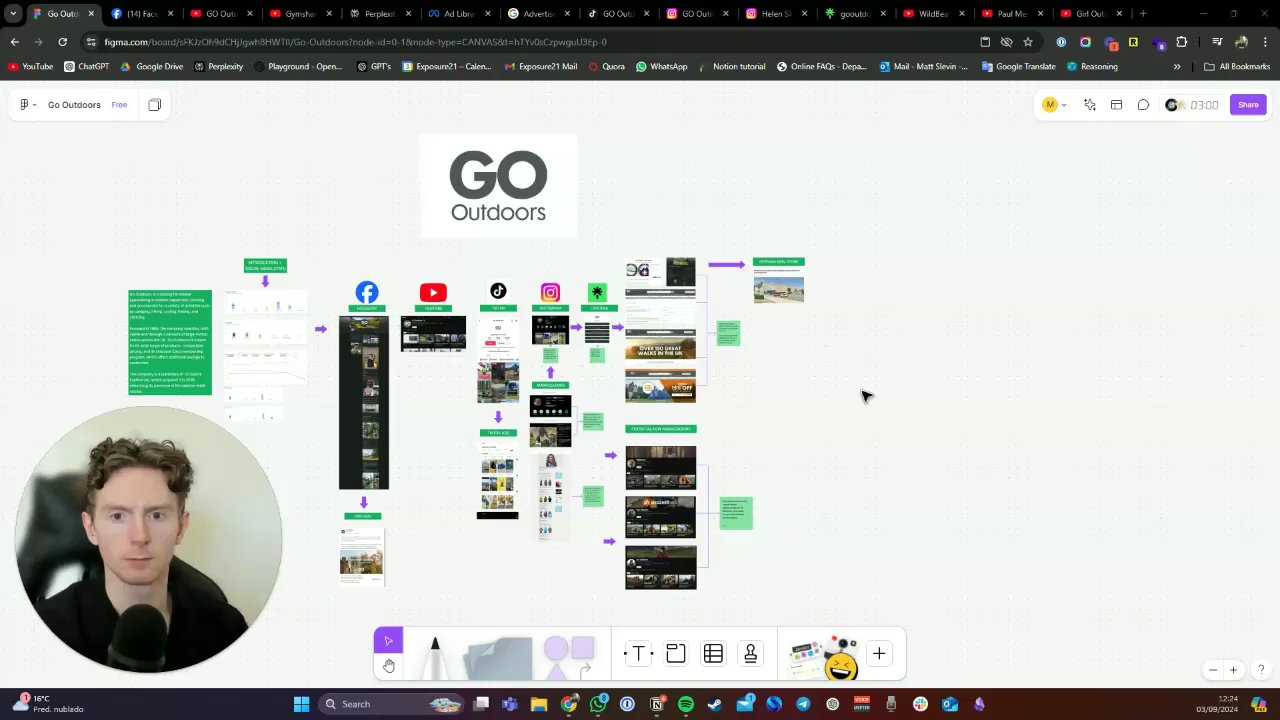The height and width of the screenshot is (720, 1280).
Task: Click the plus more tools button
Action: point(879,654)
